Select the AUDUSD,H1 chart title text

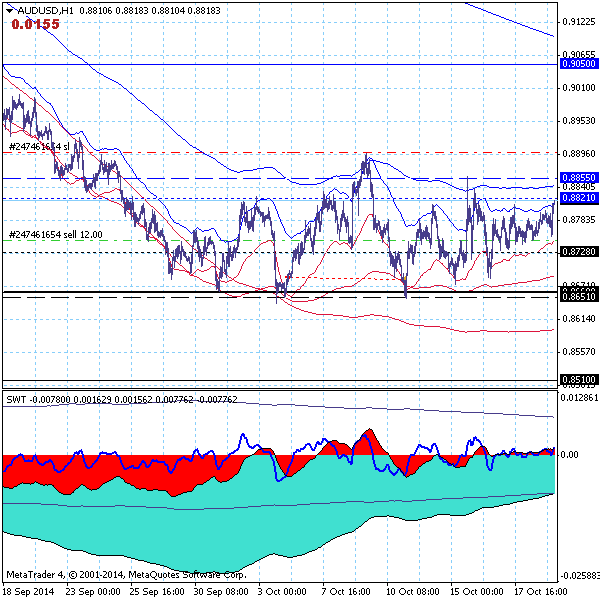click(45, 11)
